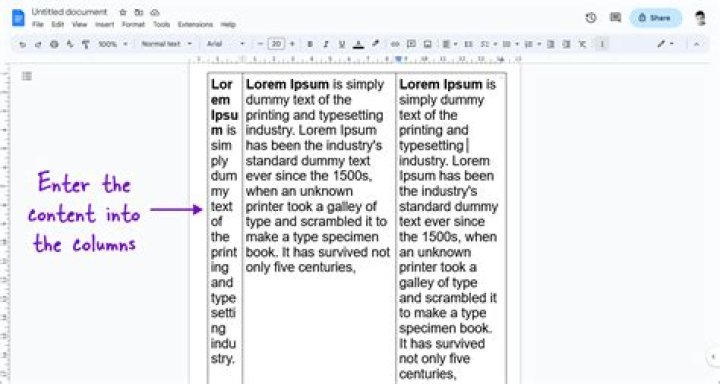Open the Google account avatar
This screenshot has width=720, height=384.
click(x=700, y=18)
